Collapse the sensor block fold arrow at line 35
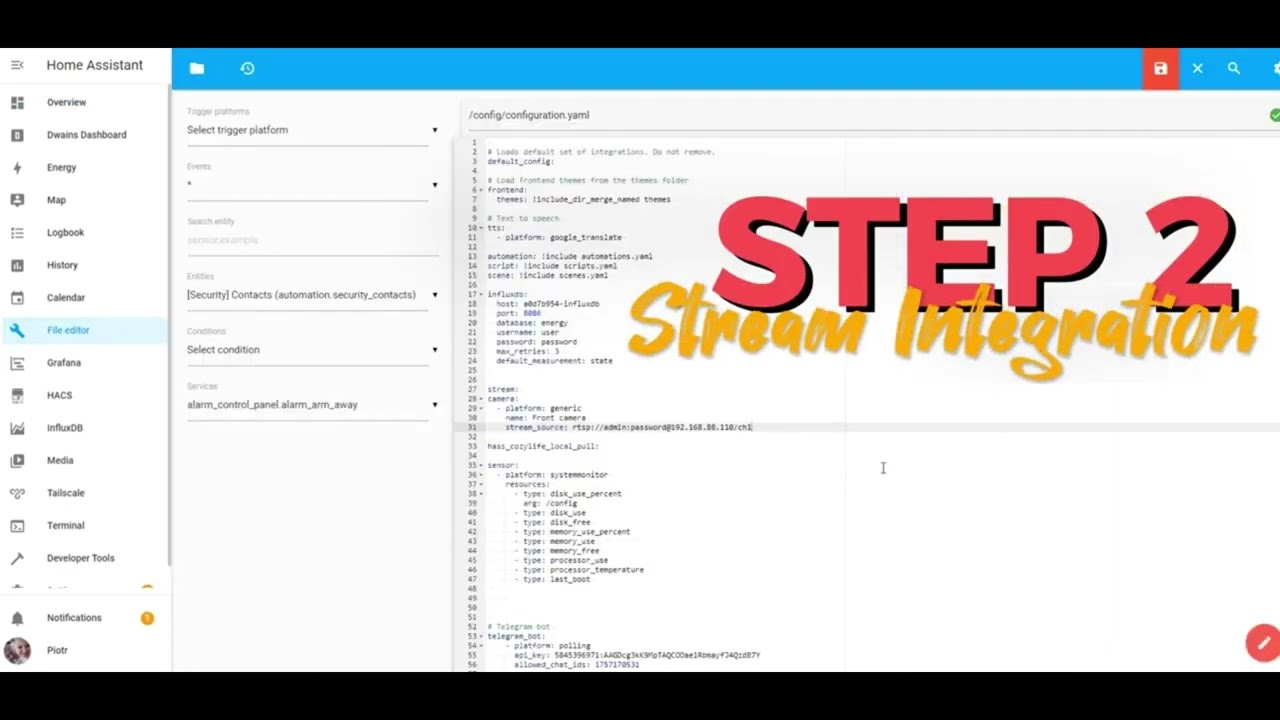 pyautogui.click(x=481, y=465)
